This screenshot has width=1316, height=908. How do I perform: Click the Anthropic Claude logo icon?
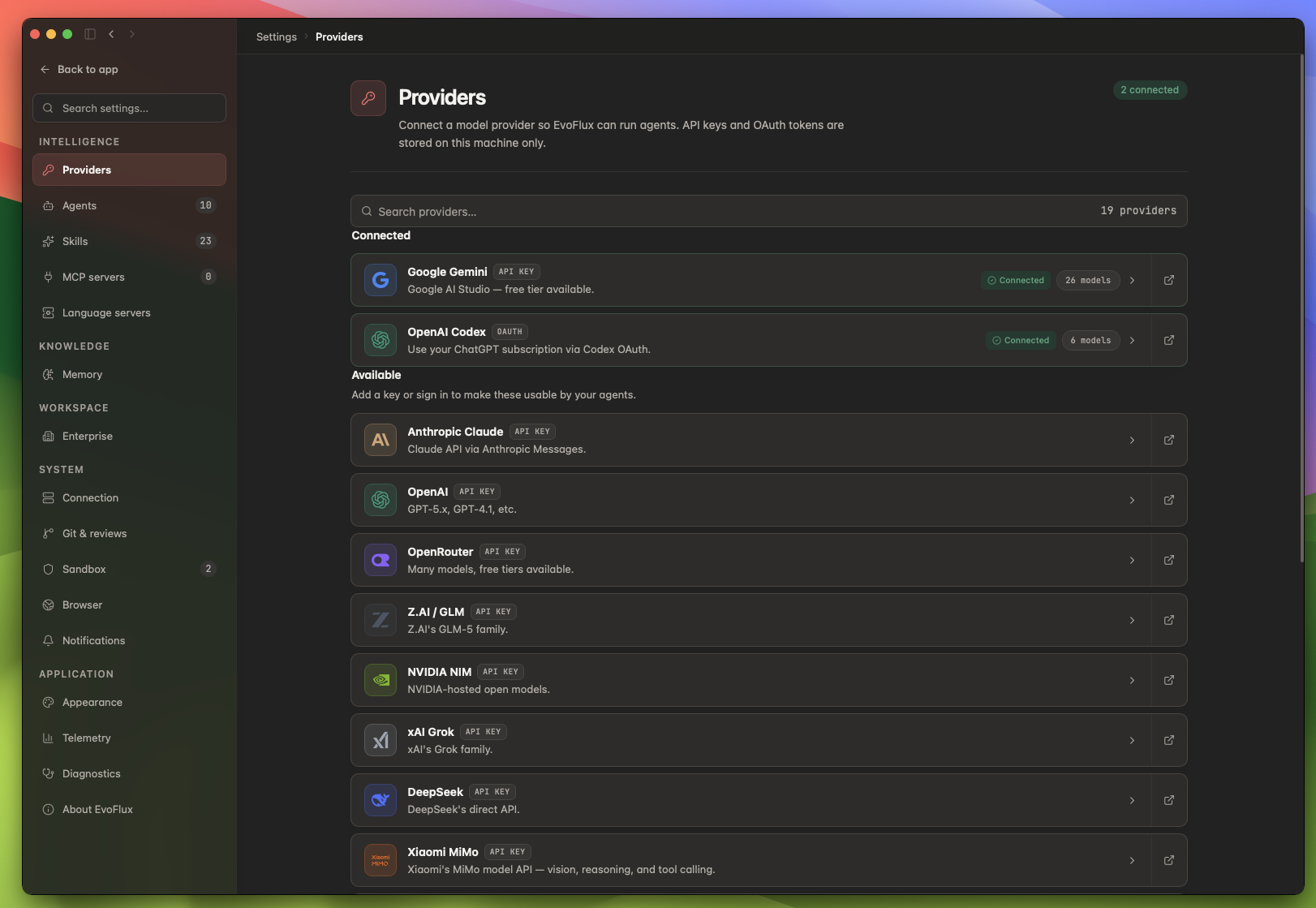380,440
